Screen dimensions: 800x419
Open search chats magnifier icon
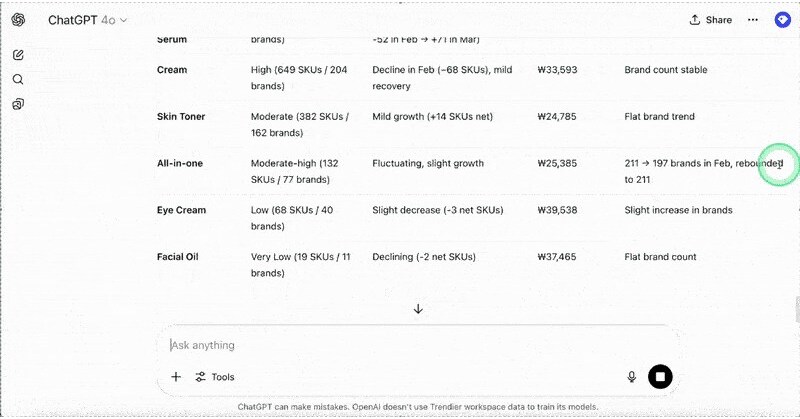pyautogui.click(x=18, y=79)
